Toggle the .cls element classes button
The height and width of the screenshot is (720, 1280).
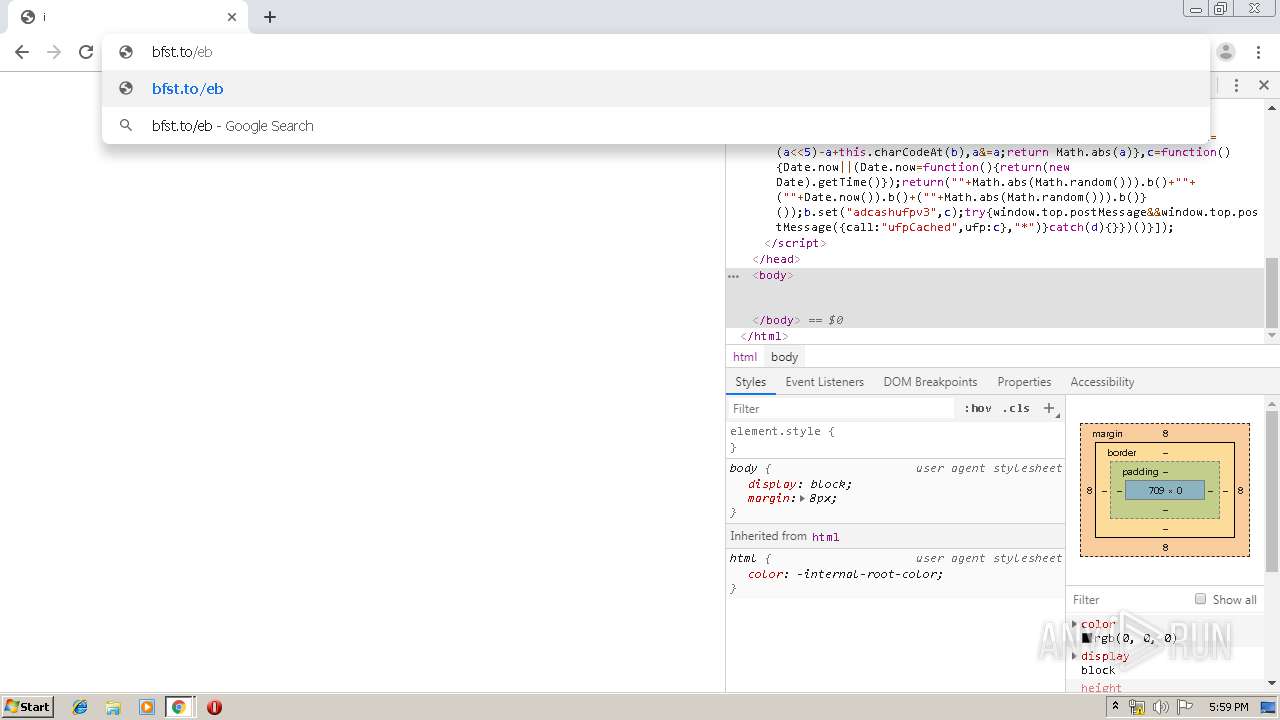point(1017,408)
